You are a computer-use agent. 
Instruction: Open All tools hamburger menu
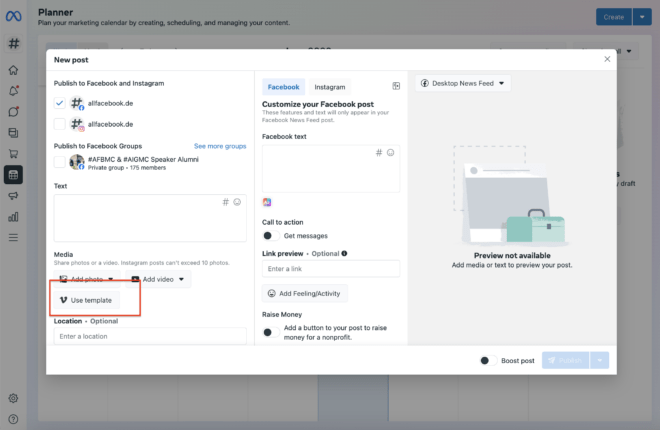click(13, 238)
